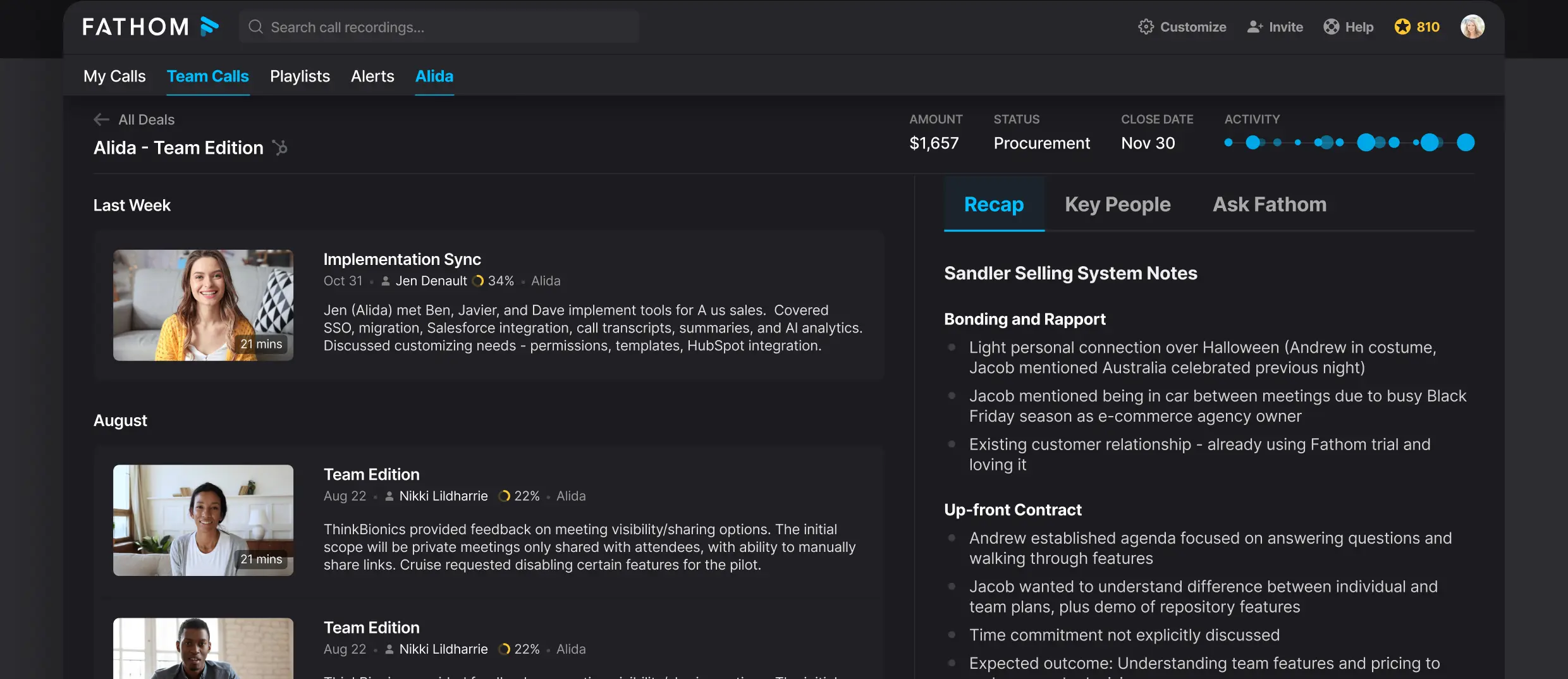Screen dimensions: 1568x679
Task: Click the back arrow beside All Deals
Action: 101,119
